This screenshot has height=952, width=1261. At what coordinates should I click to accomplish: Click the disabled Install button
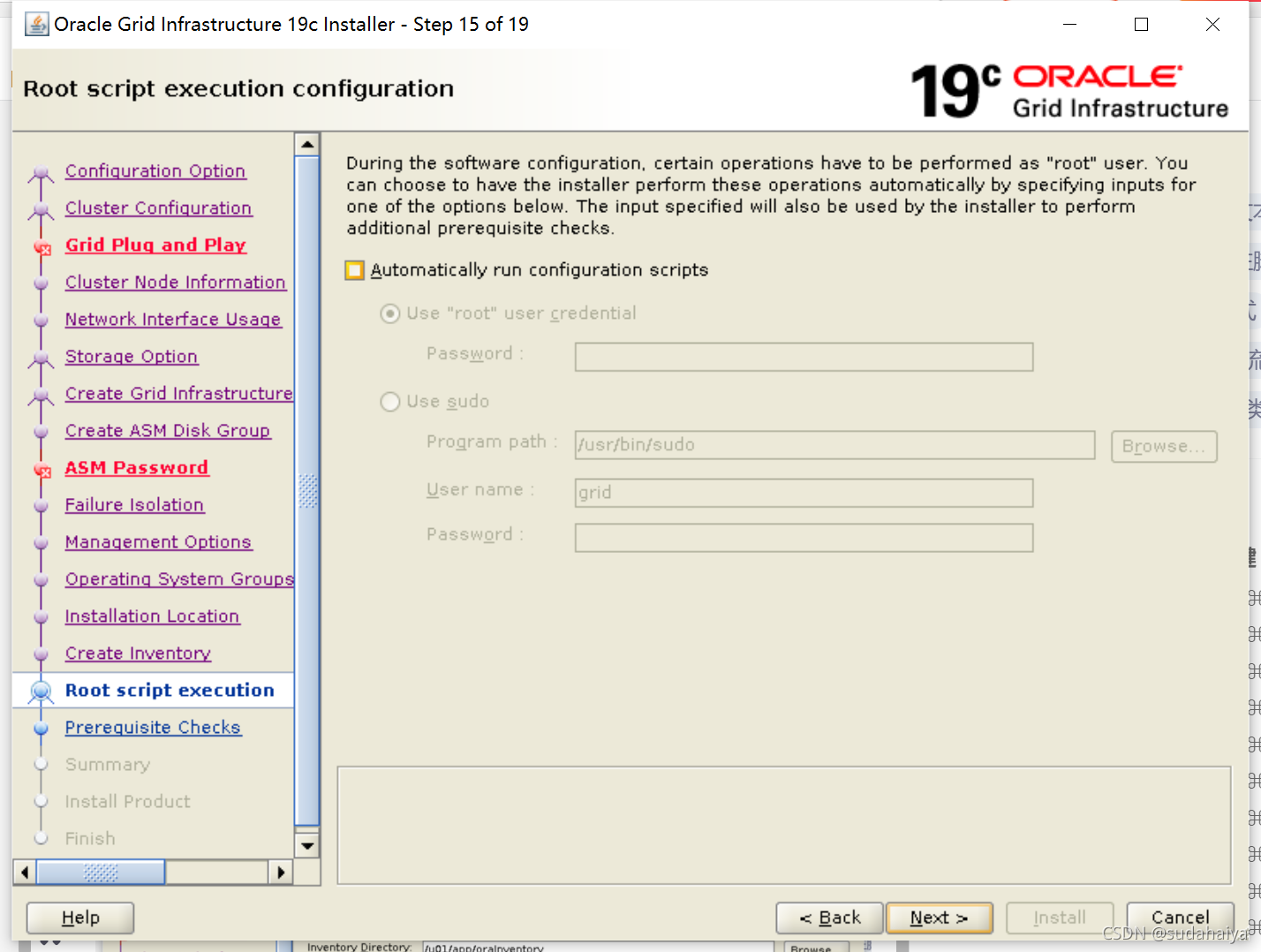tap(1060, 918)
